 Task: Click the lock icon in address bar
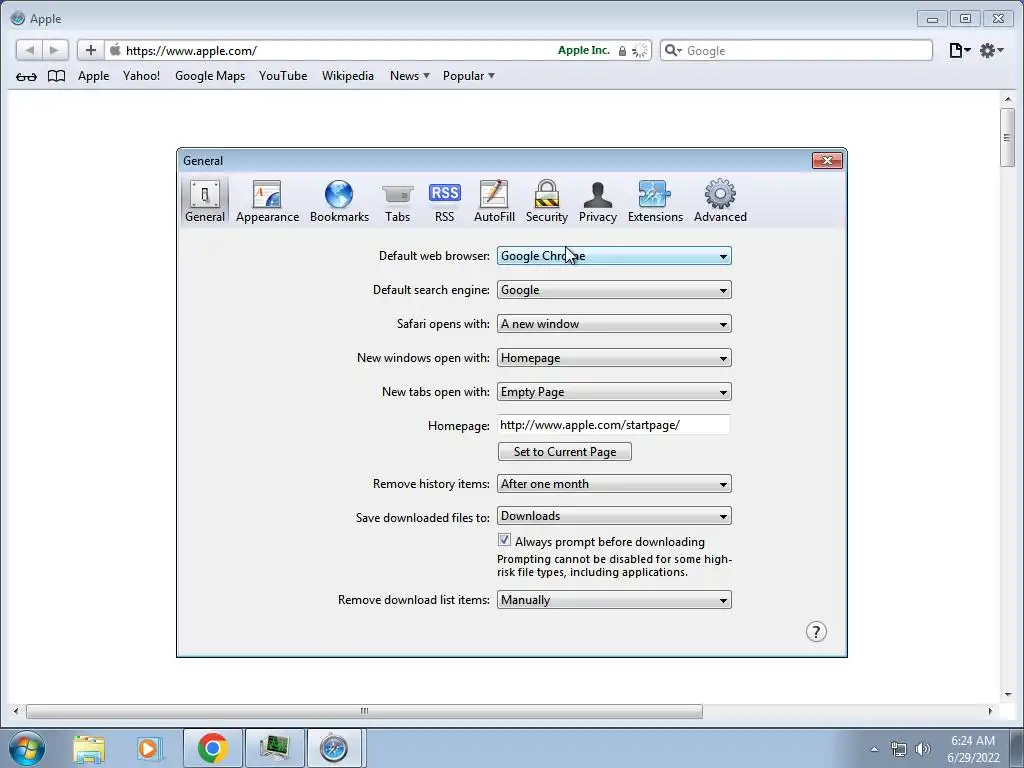click(622, 51)
